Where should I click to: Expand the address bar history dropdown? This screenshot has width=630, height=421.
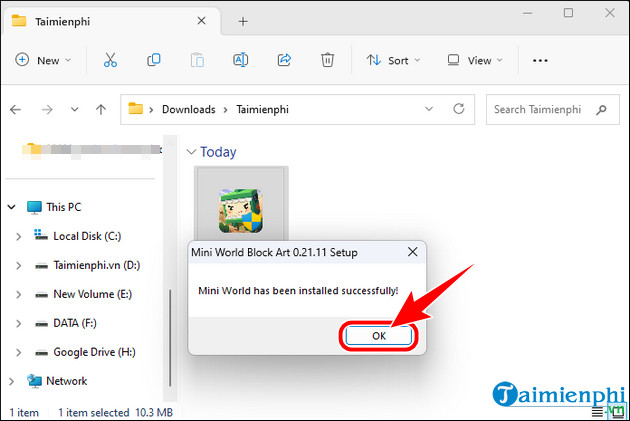[x=429, y=109]
